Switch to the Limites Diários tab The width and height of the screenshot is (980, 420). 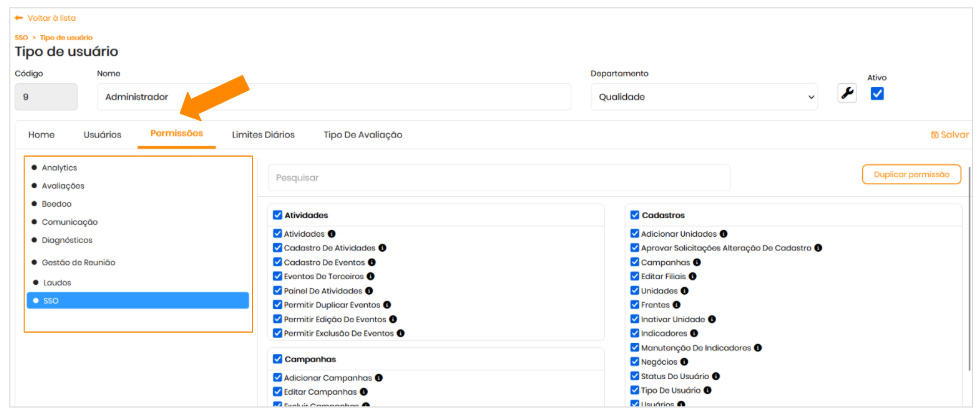[x=263, y=134]
